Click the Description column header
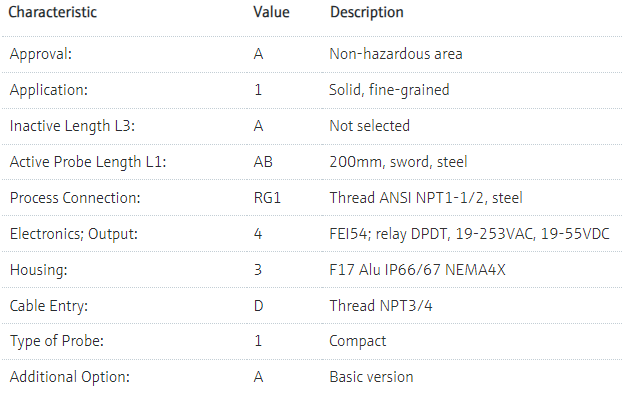The width and height of the screenshot is (622, 396). 367,12
